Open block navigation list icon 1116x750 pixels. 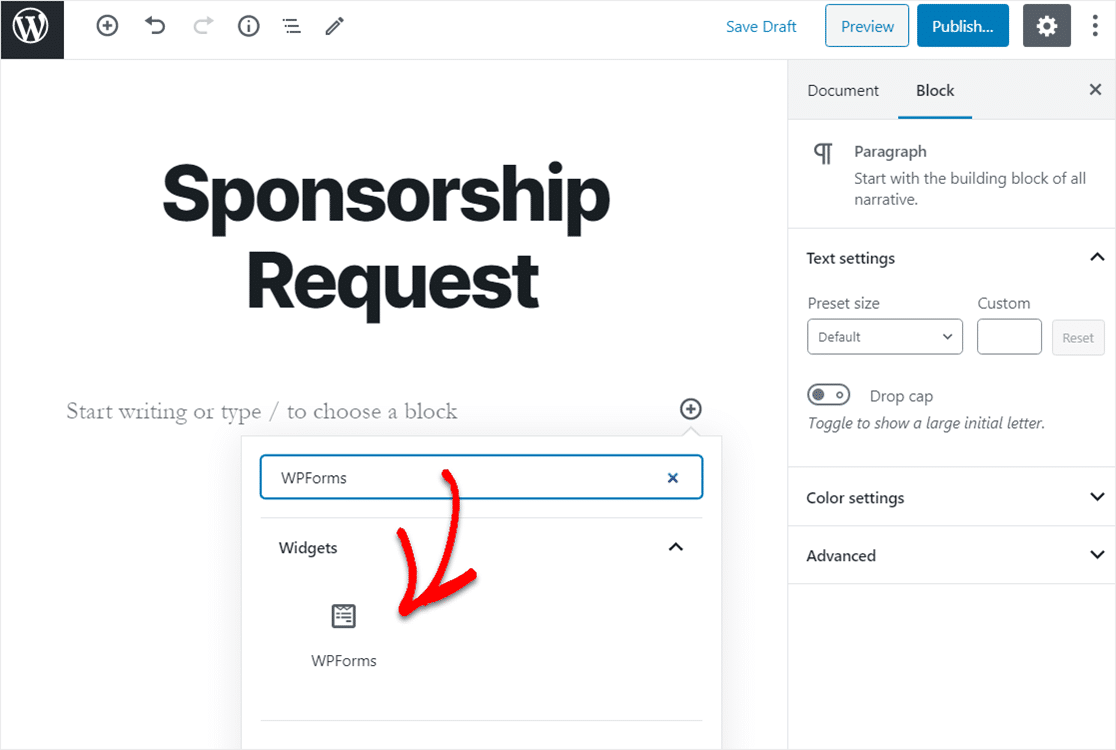pyautogui.click(x=292, y=26)
